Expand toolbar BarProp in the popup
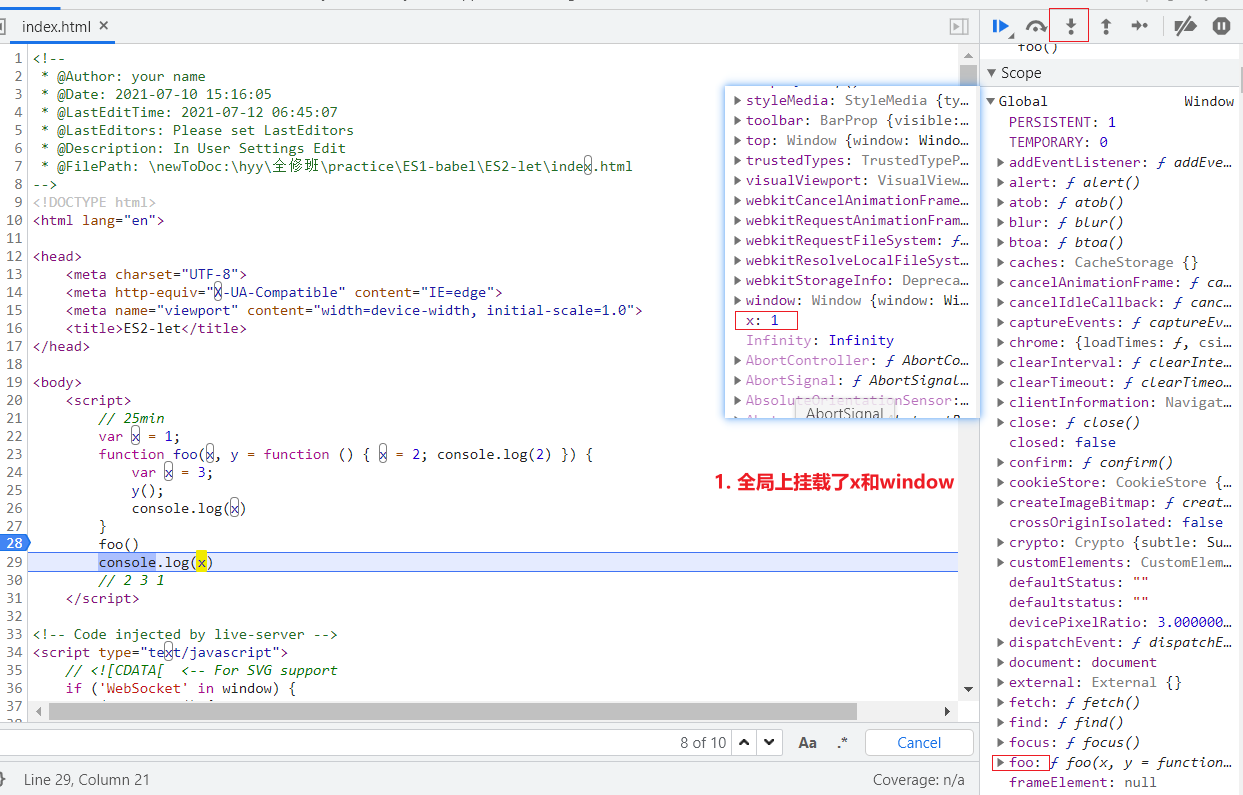This screenshot has width=1243, height=795. (738, 120)
